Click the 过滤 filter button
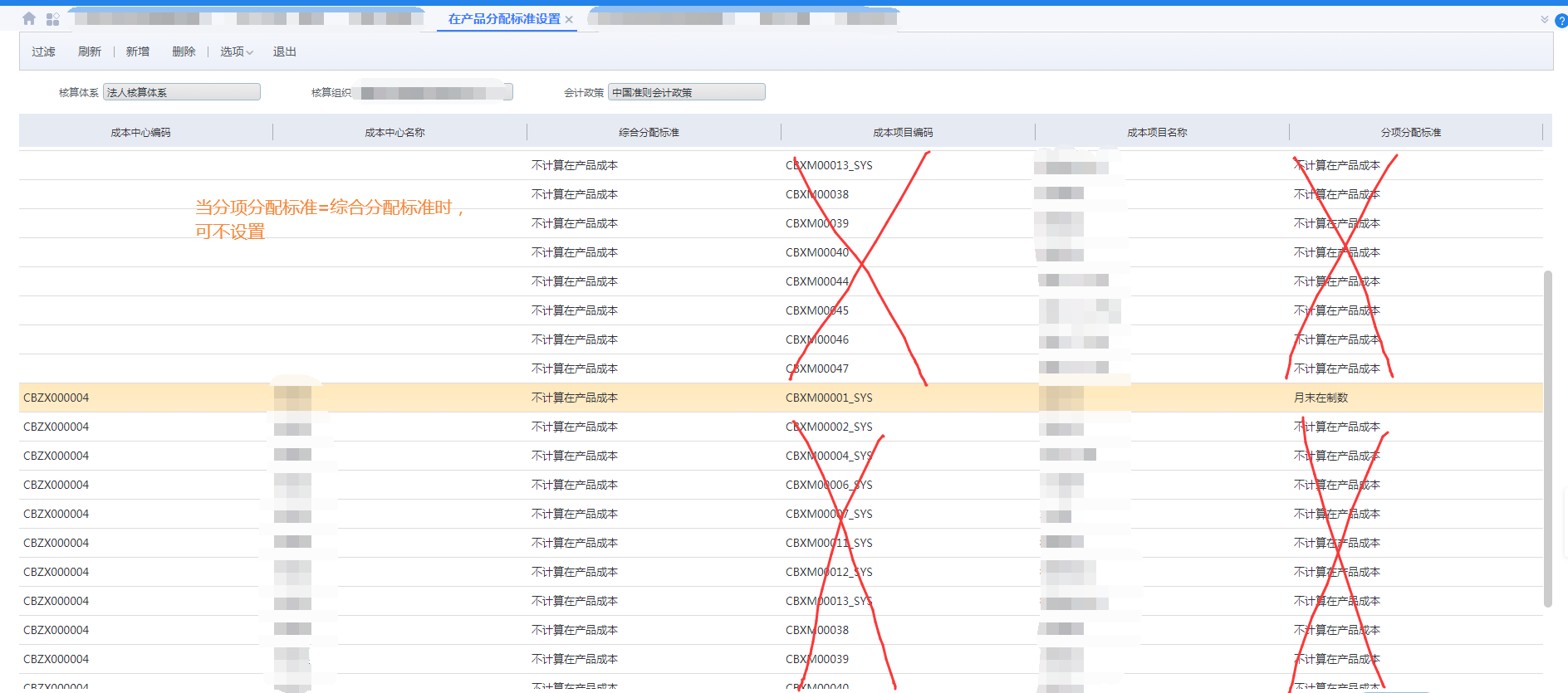This screenshot has width=1568, height=693. 43,51
